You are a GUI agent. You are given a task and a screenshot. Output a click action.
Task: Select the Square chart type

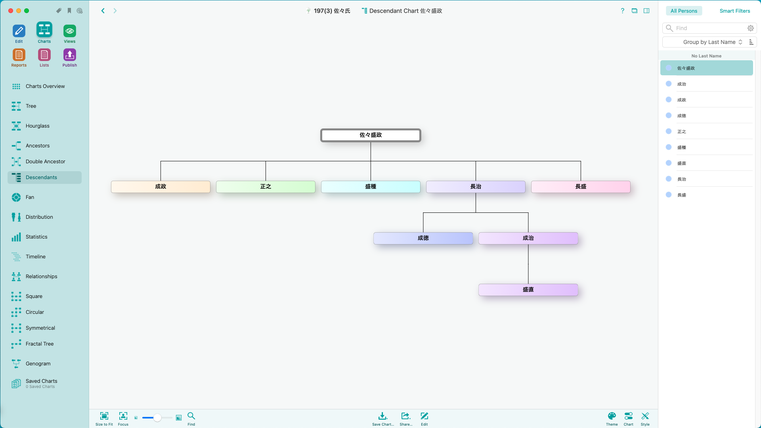point(45,296)
